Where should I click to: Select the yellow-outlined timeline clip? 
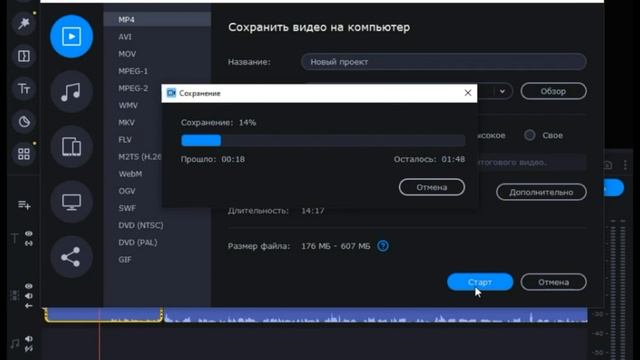(x=104, y=315)
